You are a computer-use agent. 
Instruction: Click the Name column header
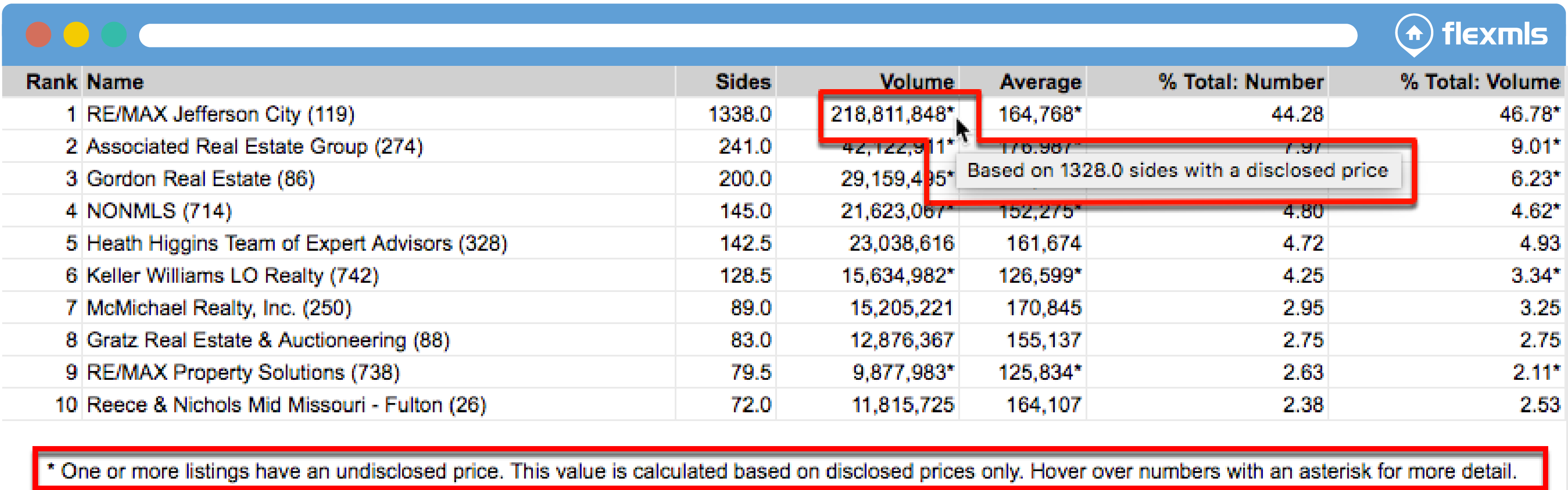115,82
